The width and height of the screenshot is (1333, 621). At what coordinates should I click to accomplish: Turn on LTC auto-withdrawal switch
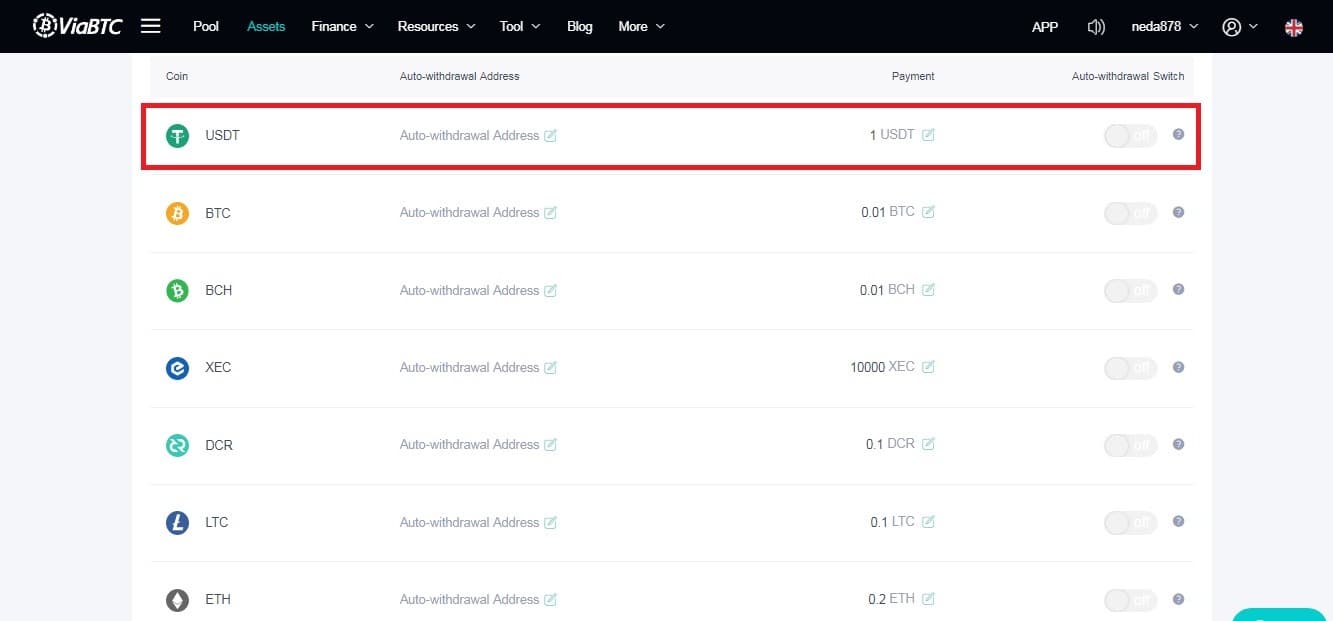click(x=1130, y=523)
